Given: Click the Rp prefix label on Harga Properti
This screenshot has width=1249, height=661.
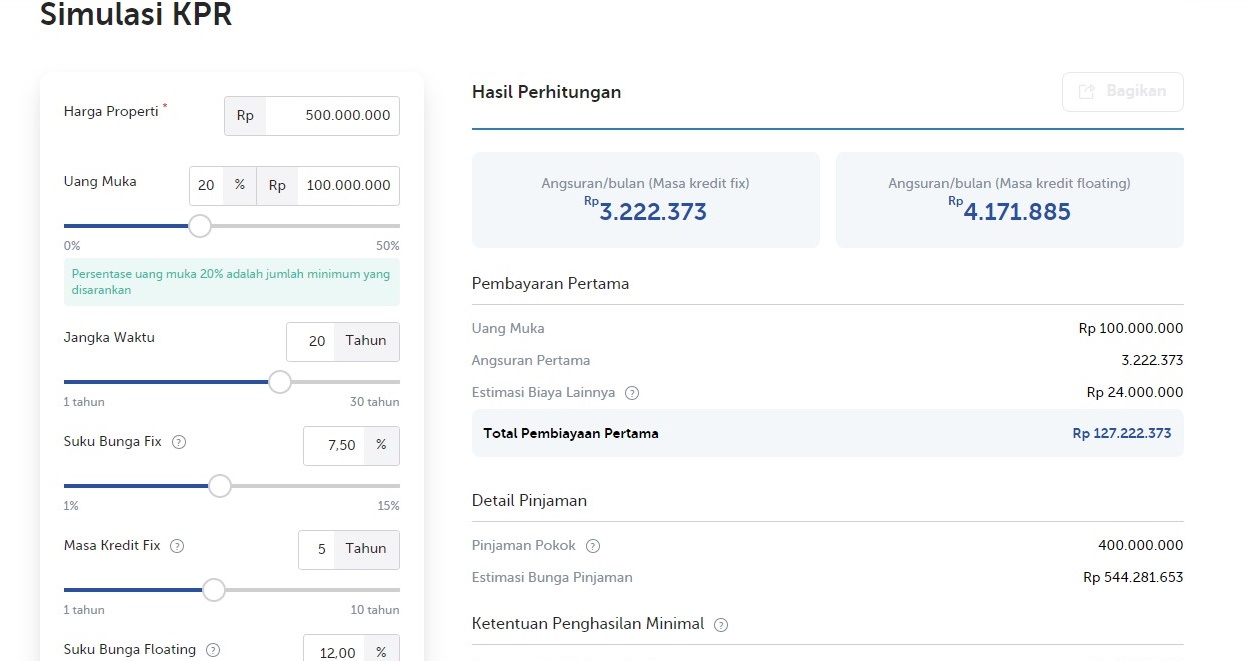Looking at the screenshot, I should 244,115.
